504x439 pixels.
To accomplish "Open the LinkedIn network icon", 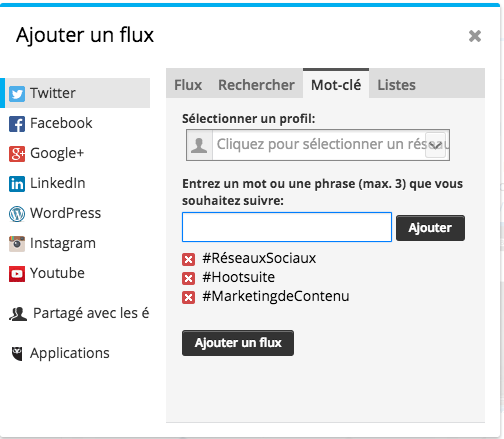I will coord(17,184).
